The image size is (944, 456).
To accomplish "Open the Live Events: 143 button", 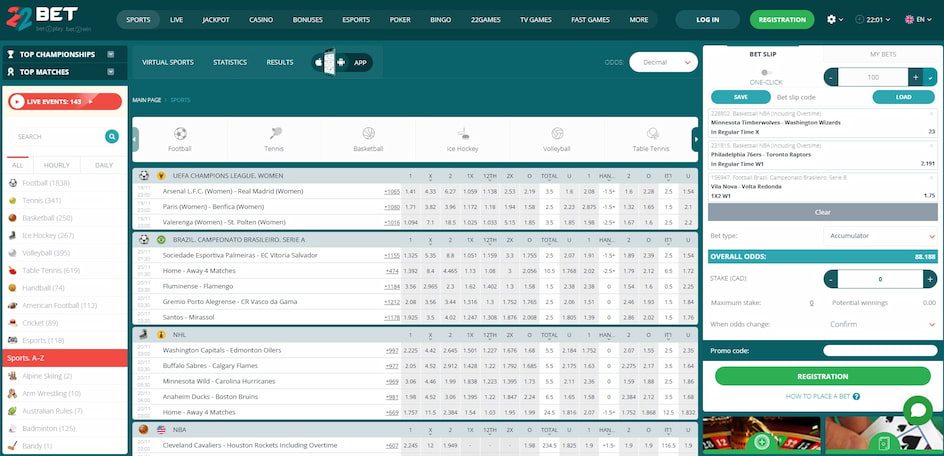I will coord(65,102).
